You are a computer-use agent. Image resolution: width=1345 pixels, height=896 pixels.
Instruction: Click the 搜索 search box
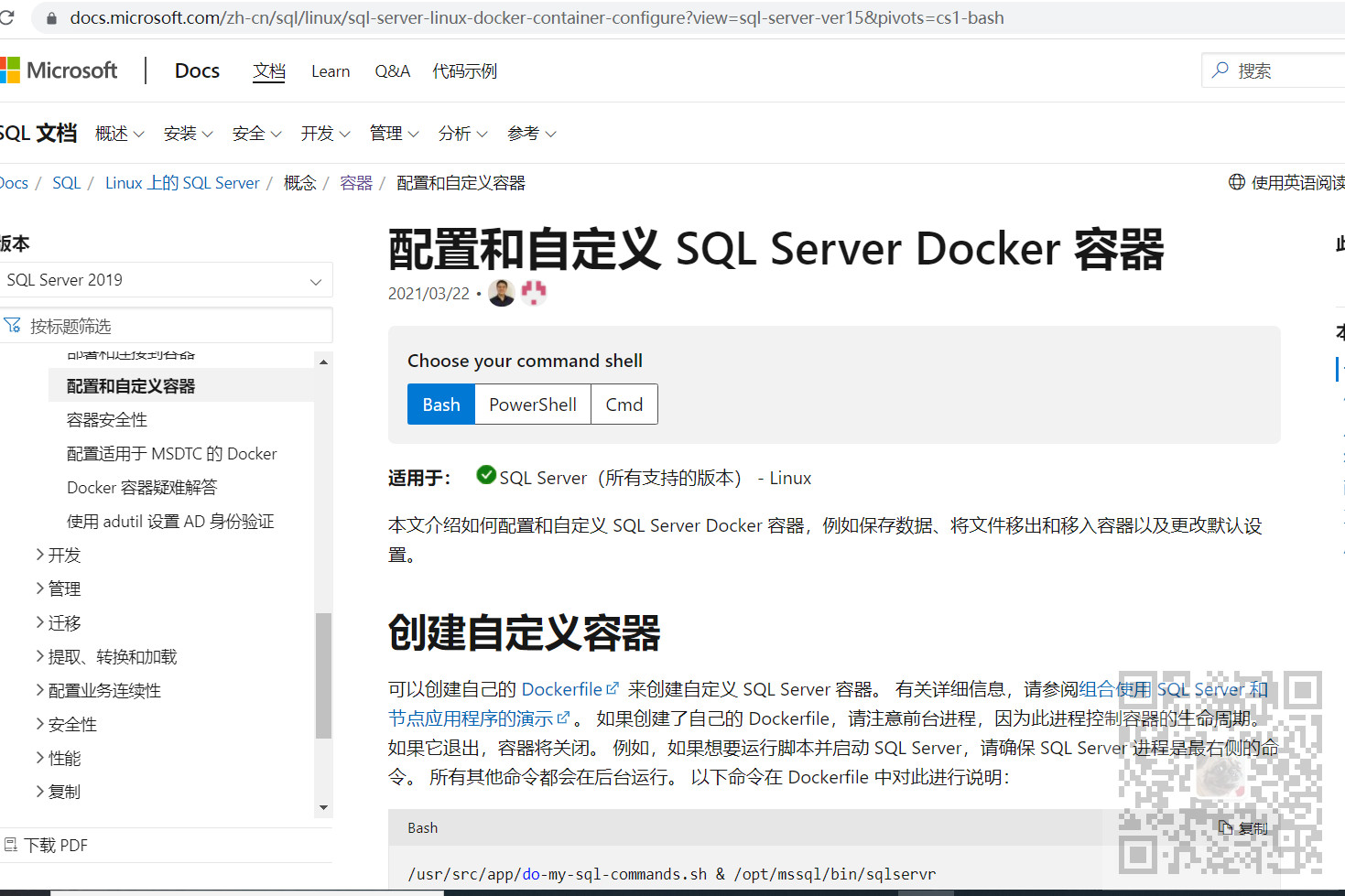[x=1274, y=70]
